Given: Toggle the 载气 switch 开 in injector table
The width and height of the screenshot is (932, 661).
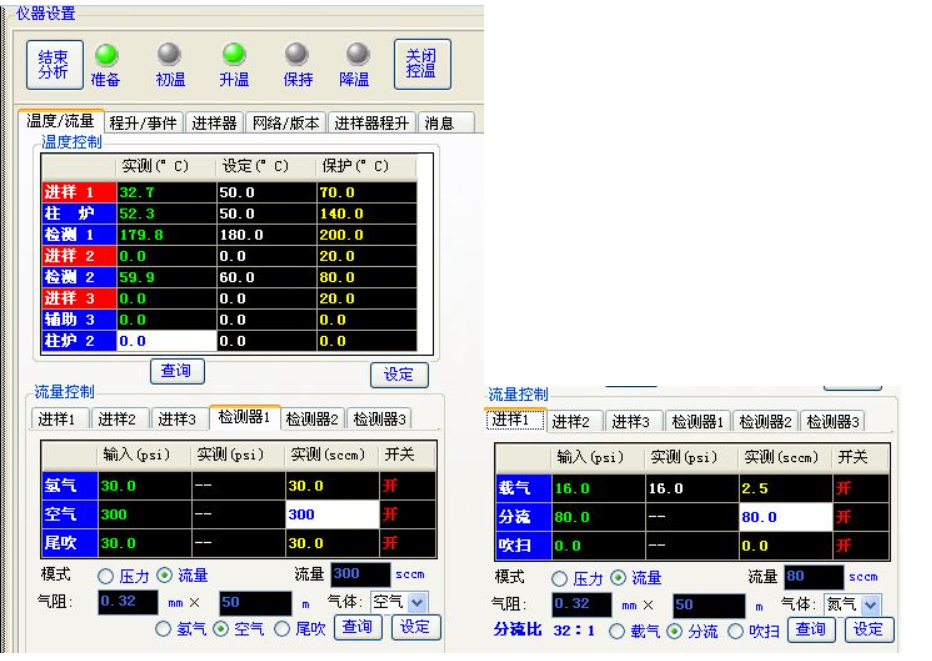Looking at the screenshot, I should [x=843, y=488].
